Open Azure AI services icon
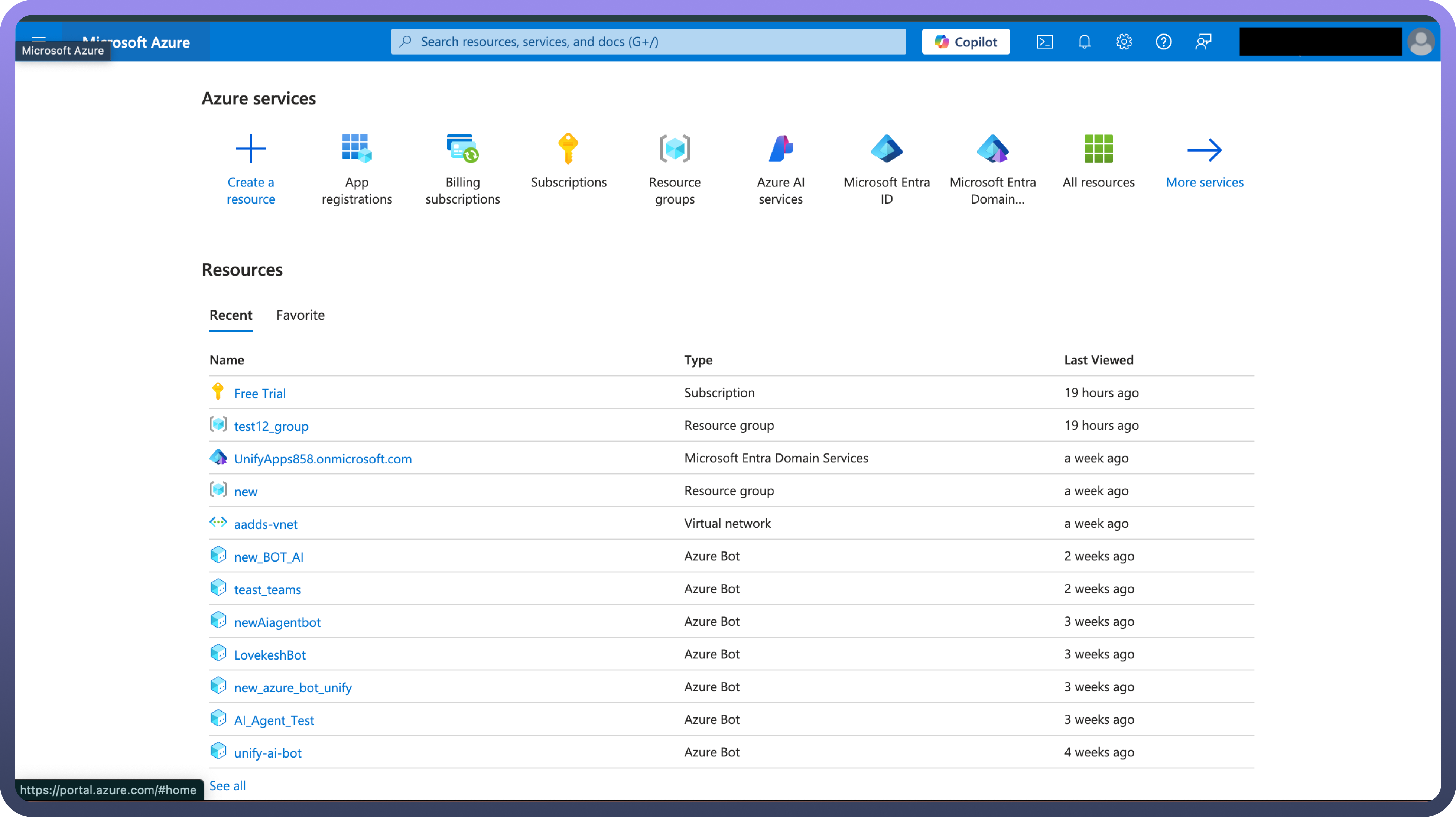The height and width of the screenshot is (817, 1456). 781,149
